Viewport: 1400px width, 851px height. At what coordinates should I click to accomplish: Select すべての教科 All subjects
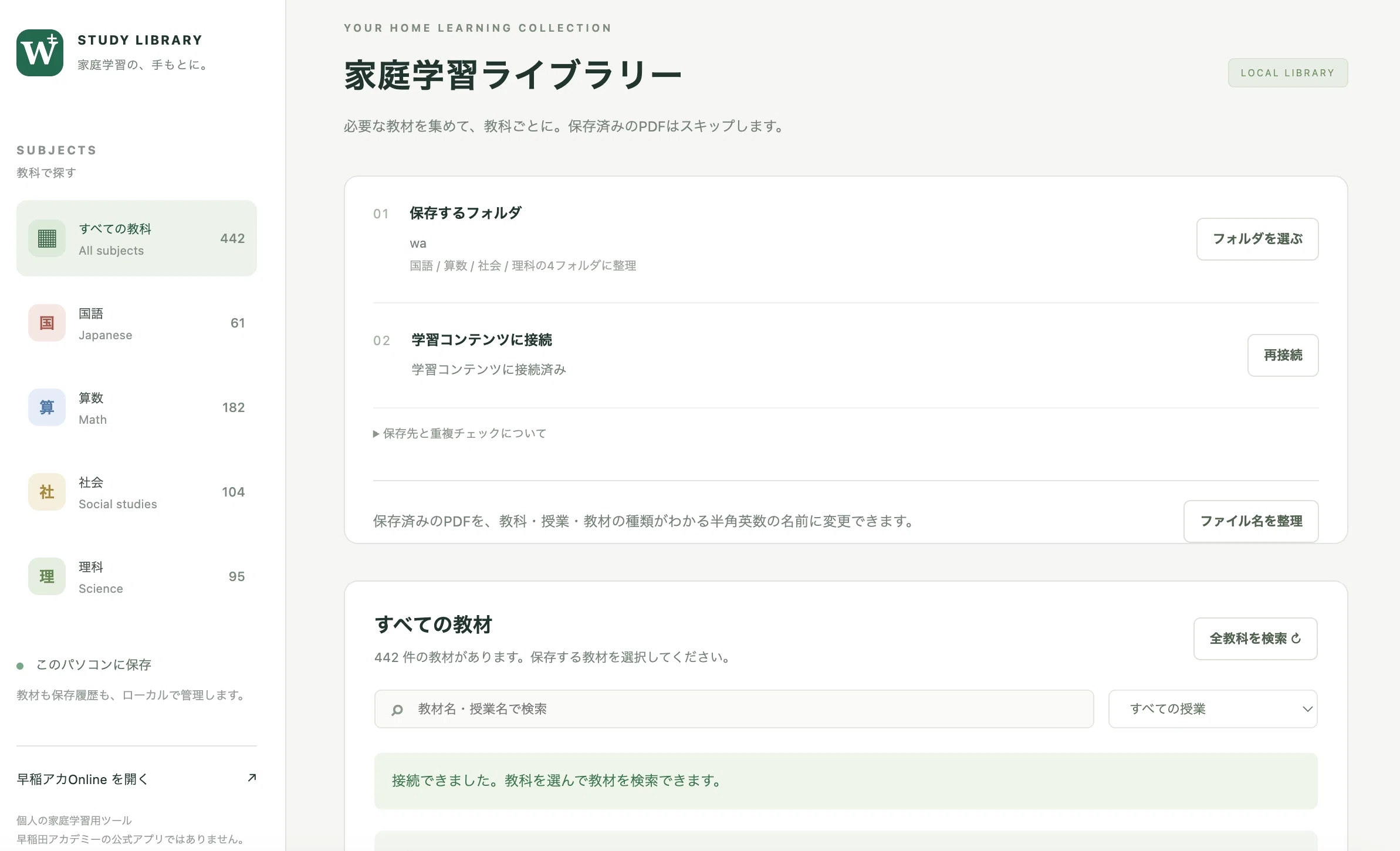[x=137, y=238]
